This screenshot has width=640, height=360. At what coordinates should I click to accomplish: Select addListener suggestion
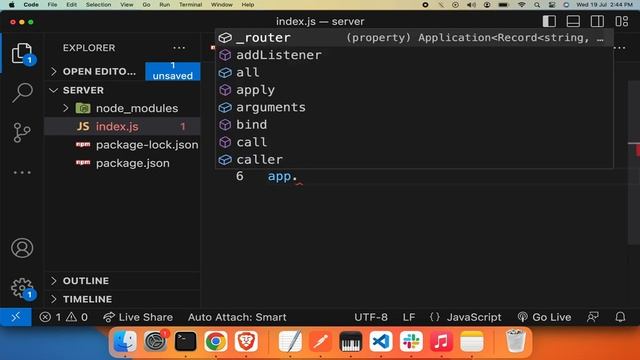click(414, 55)
